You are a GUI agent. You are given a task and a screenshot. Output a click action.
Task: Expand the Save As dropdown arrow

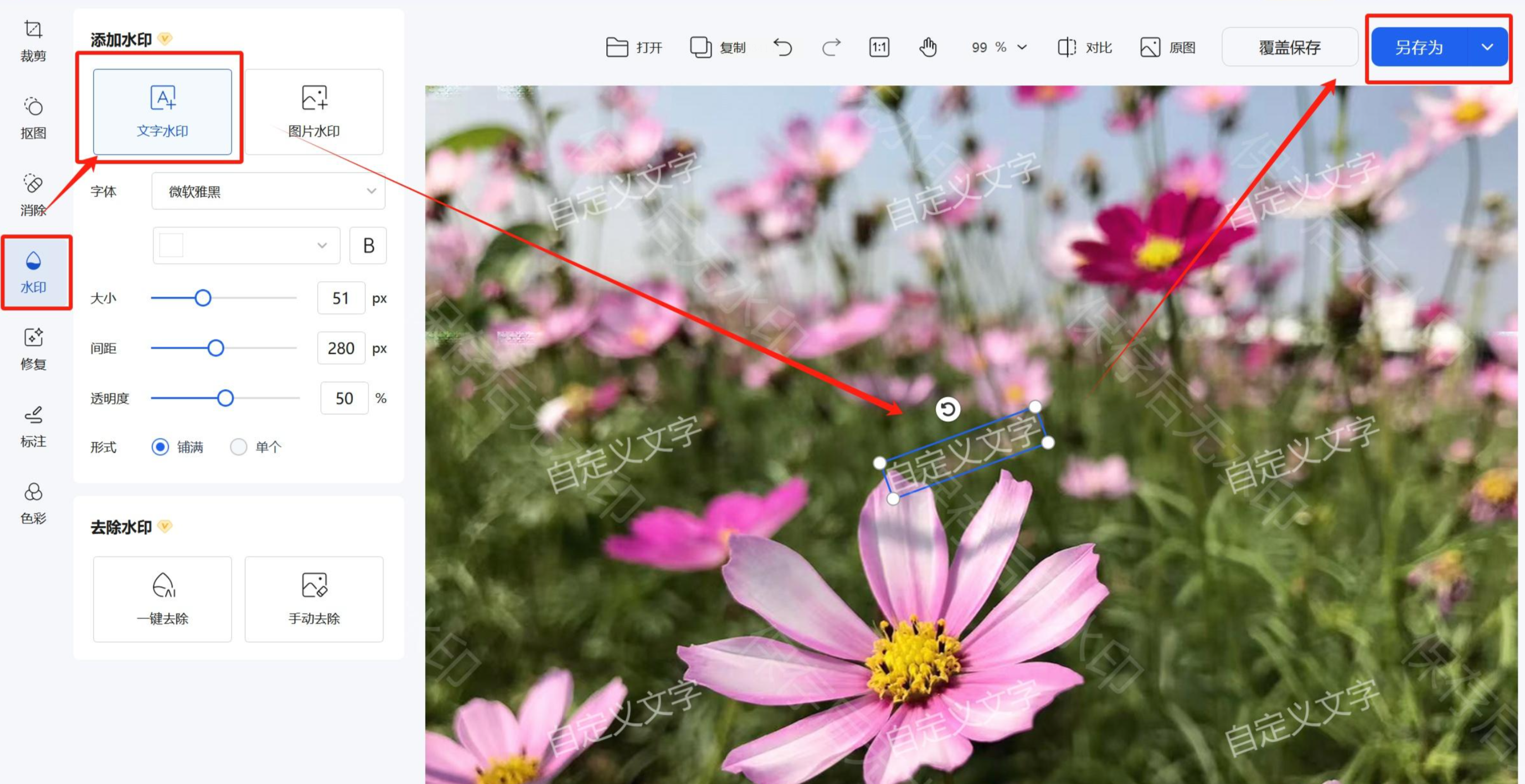(x=1487, y=48)
